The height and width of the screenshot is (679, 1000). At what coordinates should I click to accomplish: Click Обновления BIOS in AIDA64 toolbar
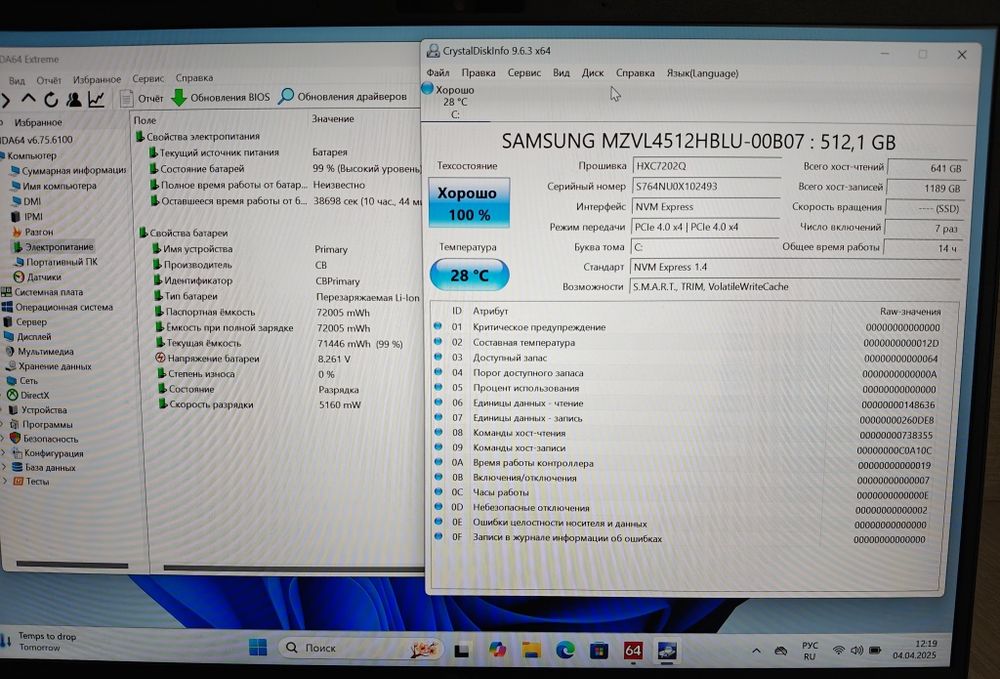click(x=221, y=98)
